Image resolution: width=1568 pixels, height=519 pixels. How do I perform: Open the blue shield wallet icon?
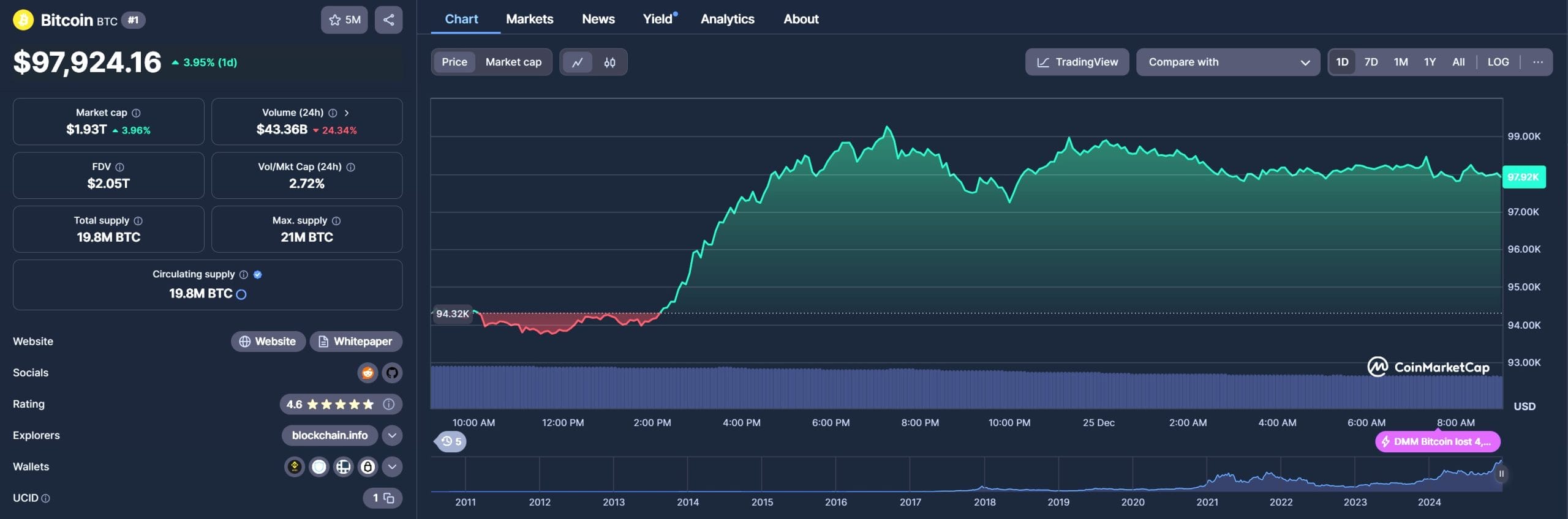point(319,467)
